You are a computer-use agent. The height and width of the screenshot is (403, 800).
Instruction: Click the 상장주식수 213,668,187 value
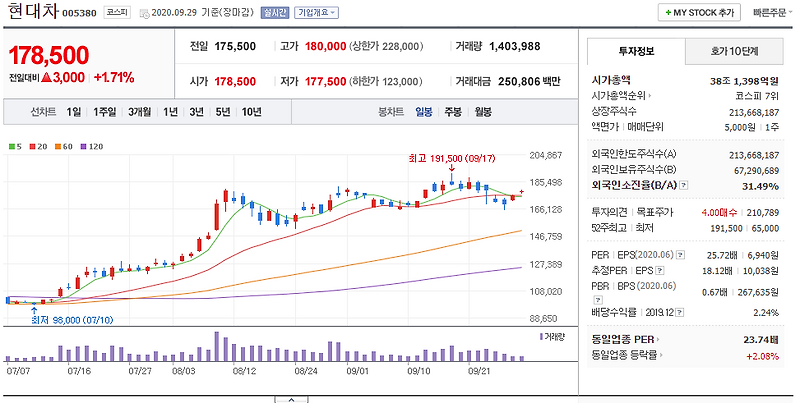pyautogui.click(x=754, y=112)
